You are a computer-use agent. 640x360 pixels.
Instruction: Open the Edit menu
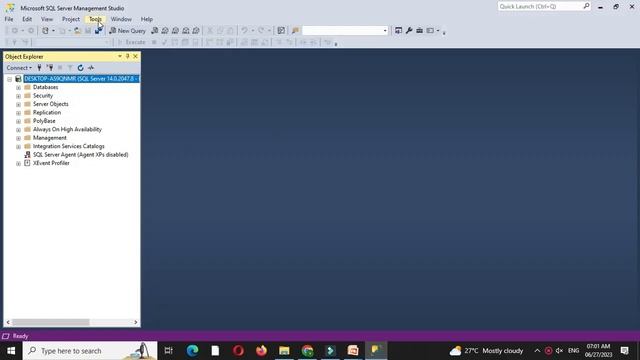click(27, 19)
